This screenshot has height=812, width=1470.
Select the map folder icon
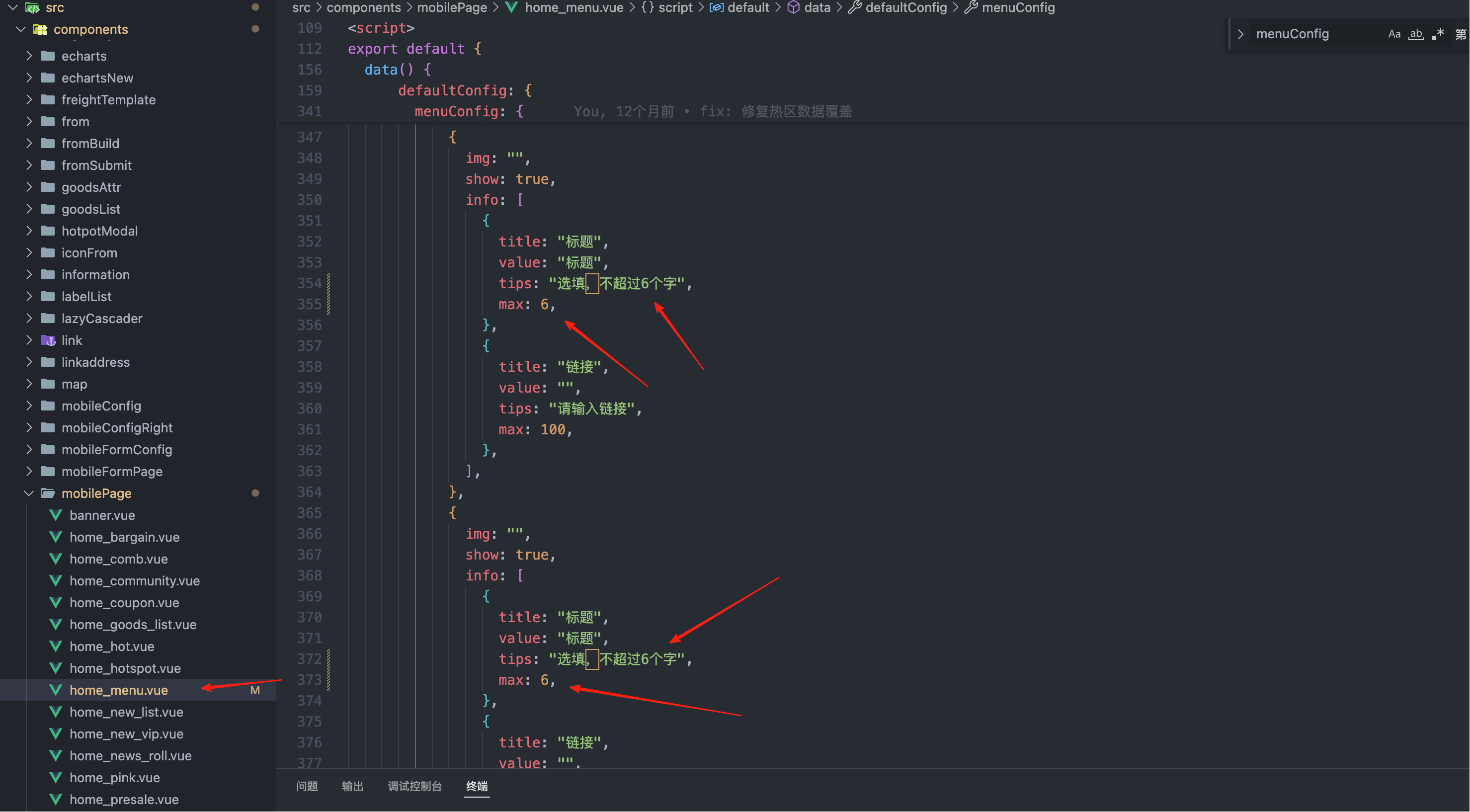(x=48, y=384)
